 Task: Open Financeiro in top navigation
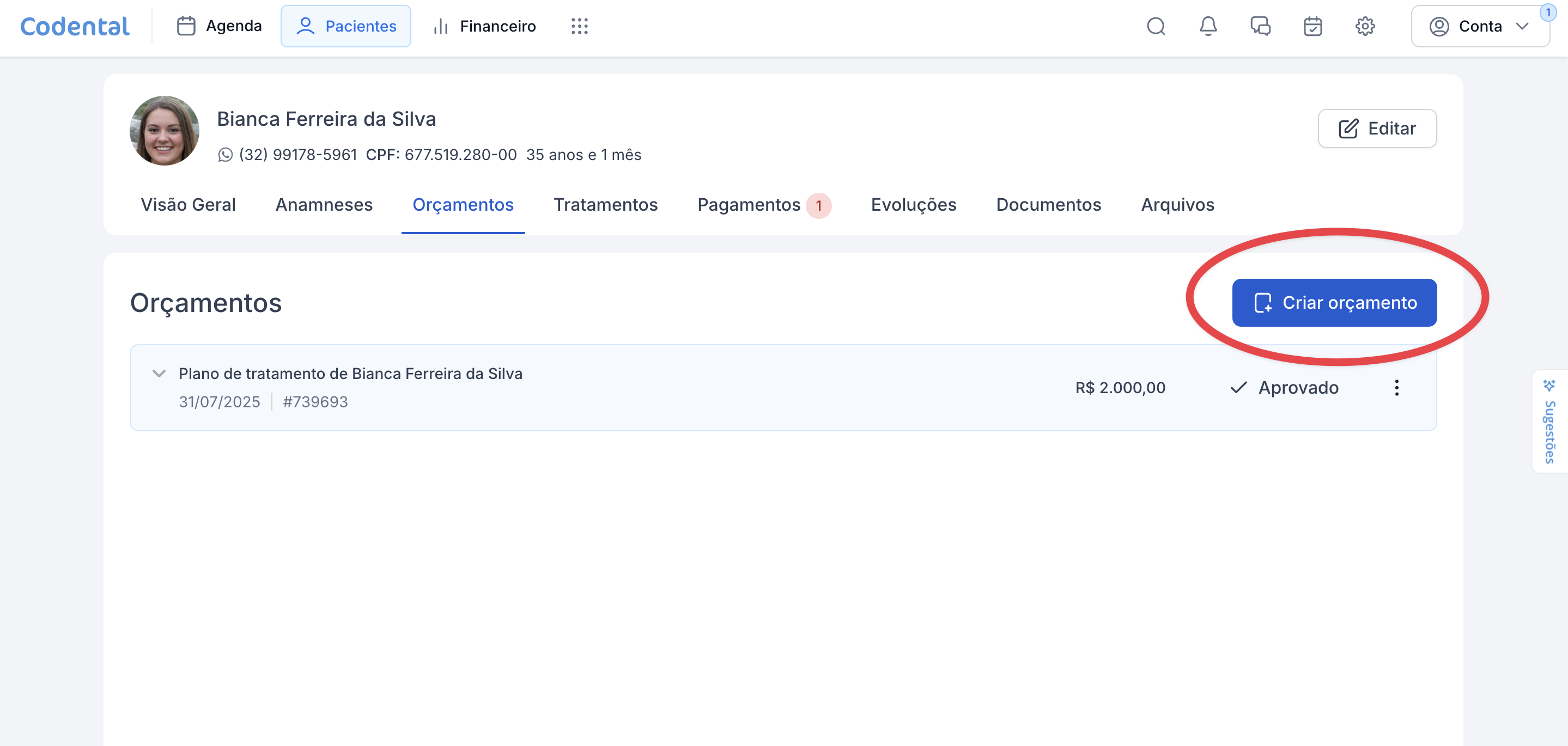484,26
